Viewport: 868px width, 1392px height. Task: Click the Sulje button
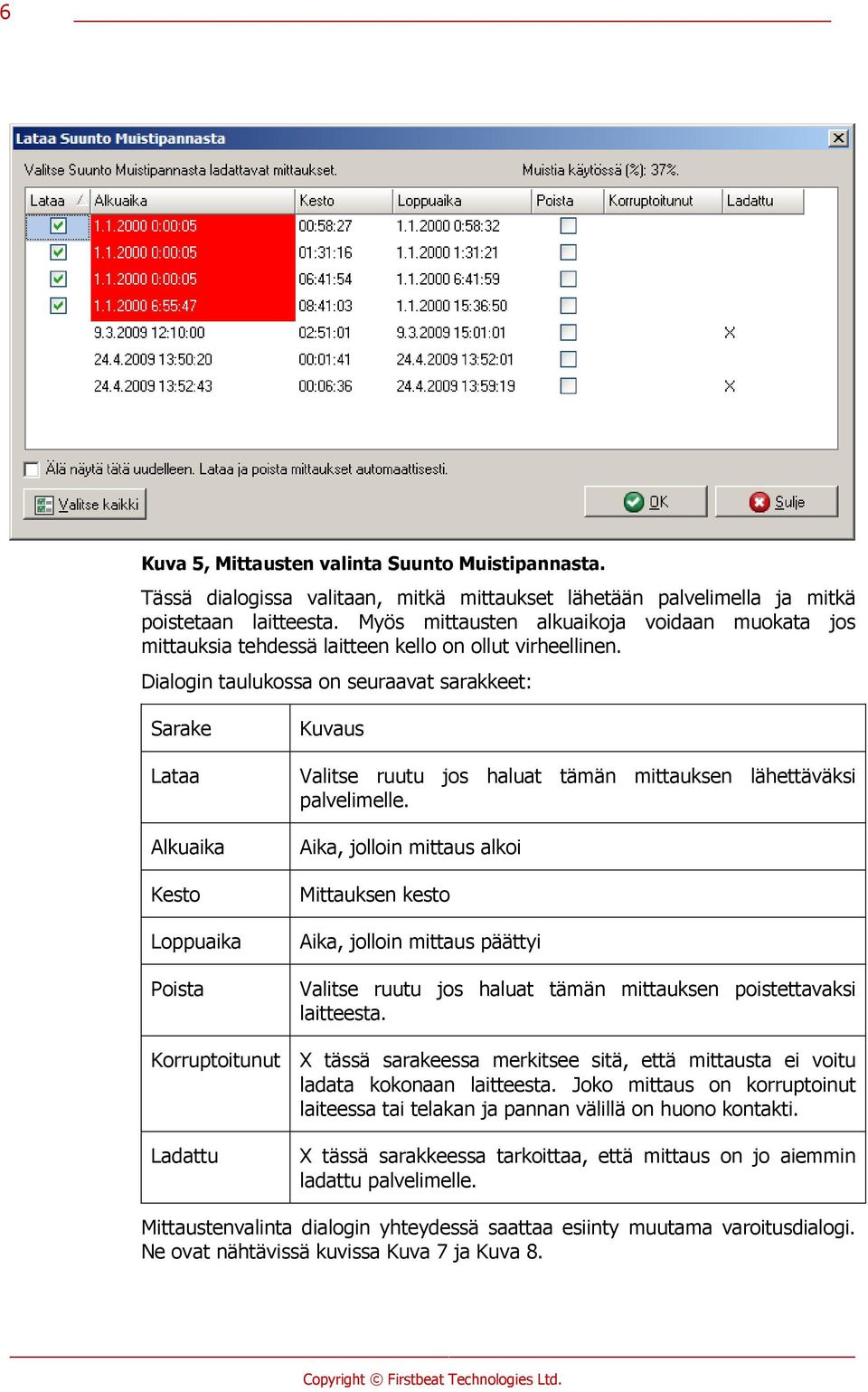click(x=777, y=501)
